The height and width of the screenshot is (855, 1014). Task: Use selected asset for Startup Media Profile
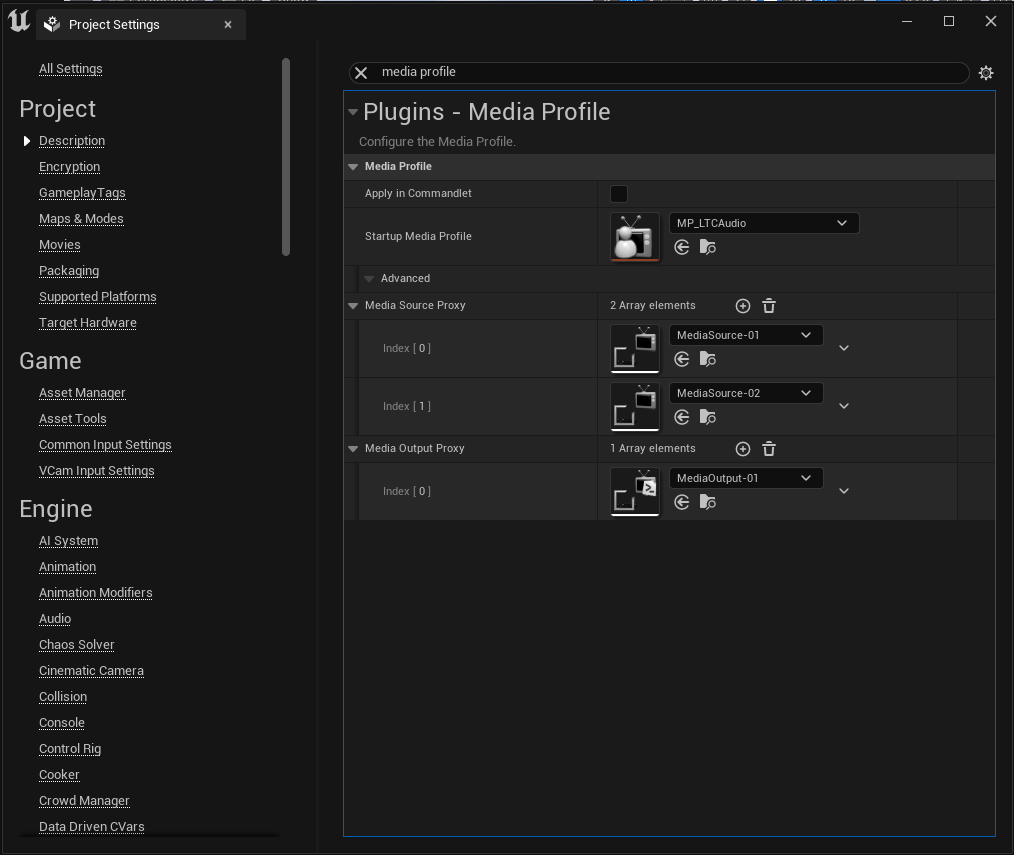[682, 247]
